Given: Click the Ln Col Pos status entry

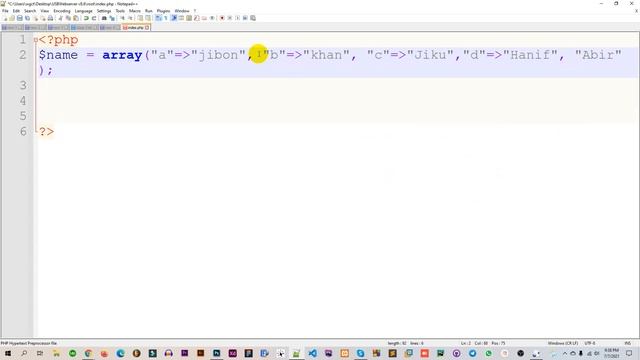Looking at the screenshot, I should pos(483,343).
